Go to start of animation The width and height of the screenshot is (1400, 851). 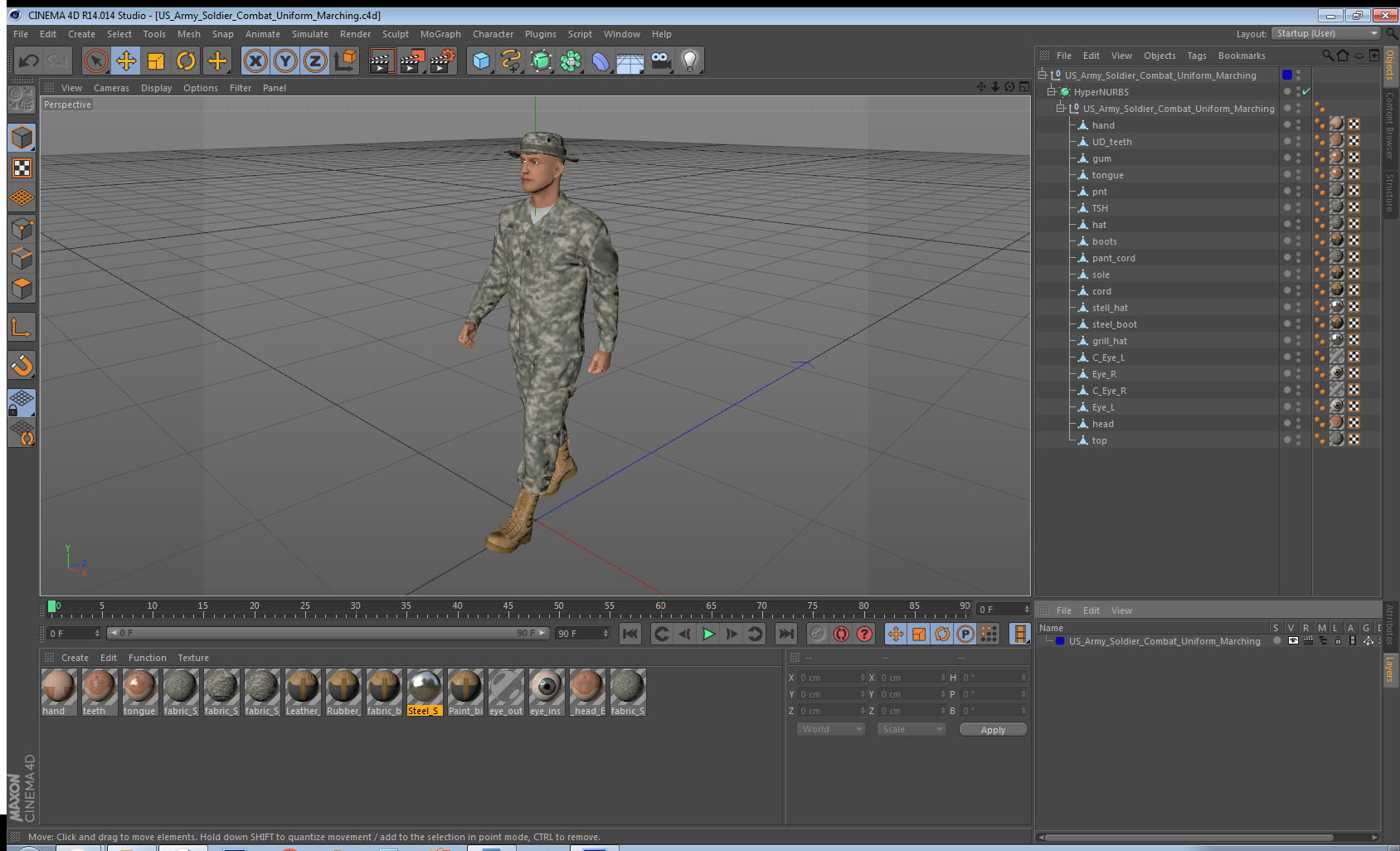click(x=630, y=634)
